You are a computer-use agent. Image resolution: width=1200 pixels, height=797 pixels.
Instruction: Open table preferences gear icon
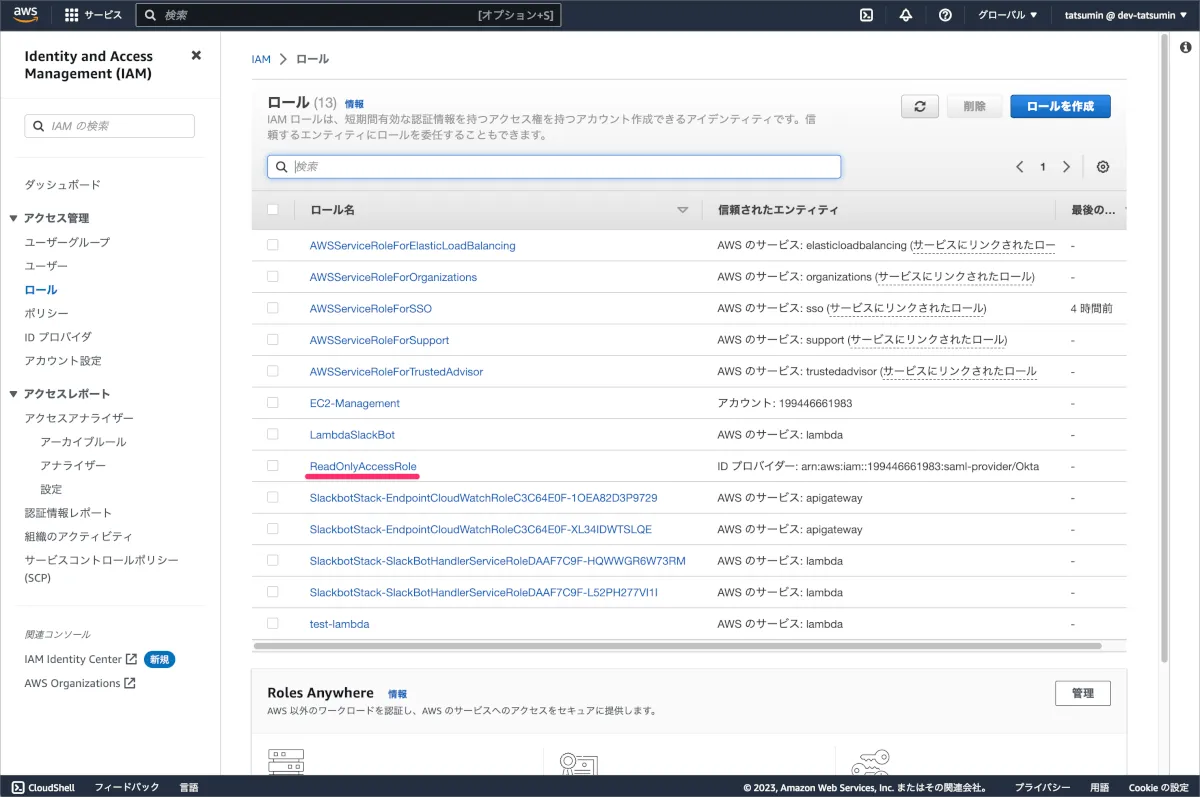tap(1103, 167)
